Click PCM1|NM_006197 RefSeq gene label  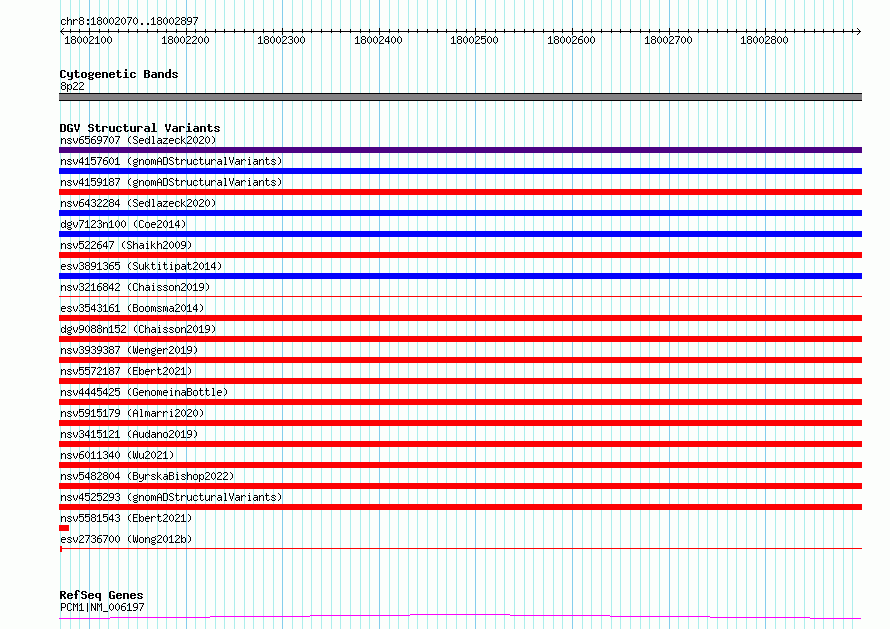tap(102, 607)
